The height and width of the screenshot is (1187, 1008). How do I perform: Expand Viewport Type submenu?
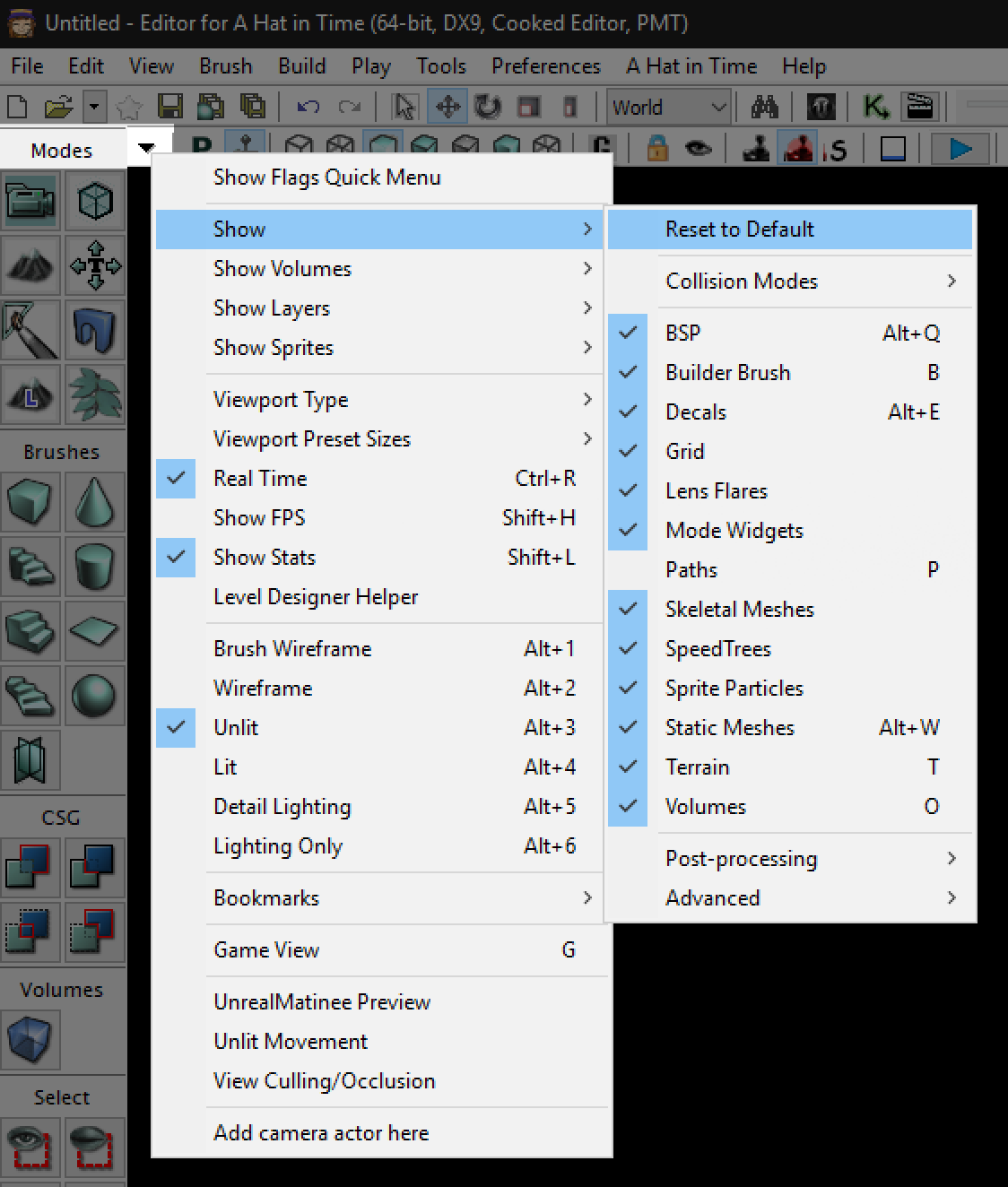(x=382, y=399)
